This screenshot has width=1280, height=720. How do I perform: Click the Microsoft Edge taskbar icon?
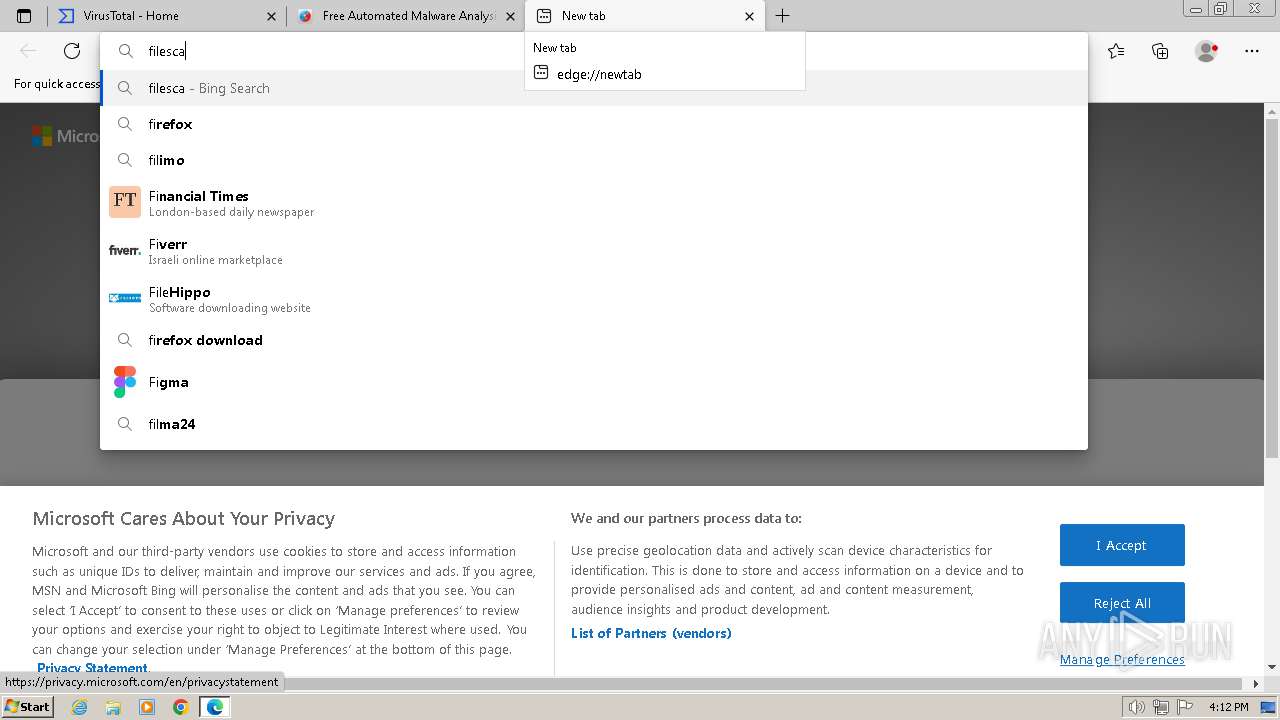pos(215,707)
